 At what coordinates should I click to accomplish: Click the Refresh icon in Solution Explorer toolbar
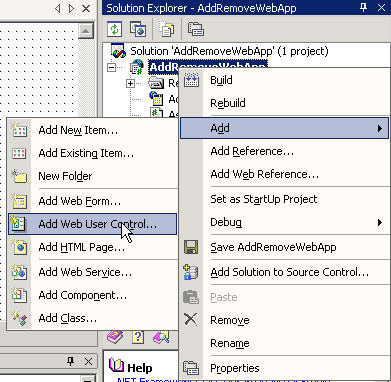114,29
